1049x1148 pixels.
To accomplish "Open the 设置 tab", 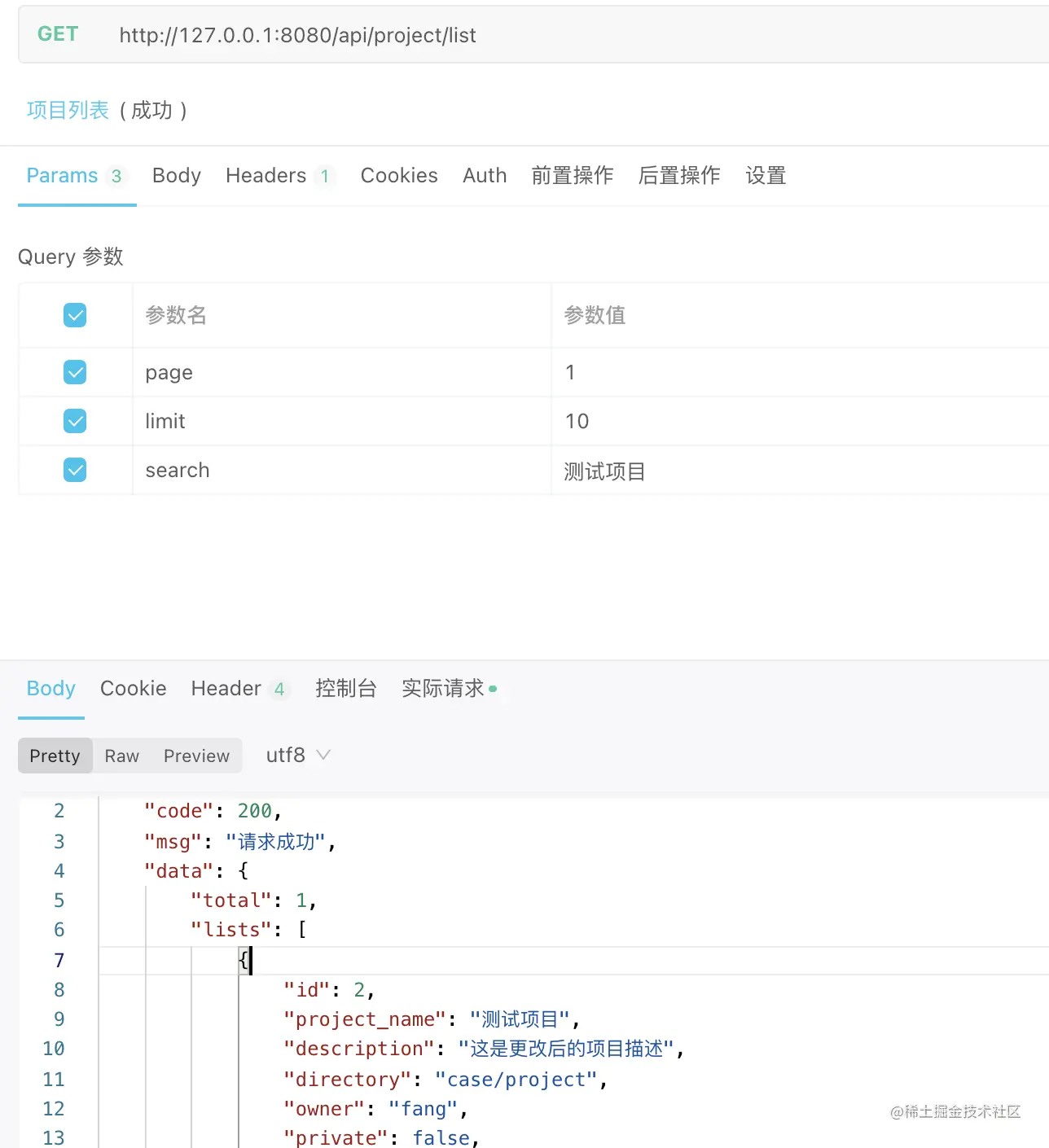I will 766,176.
